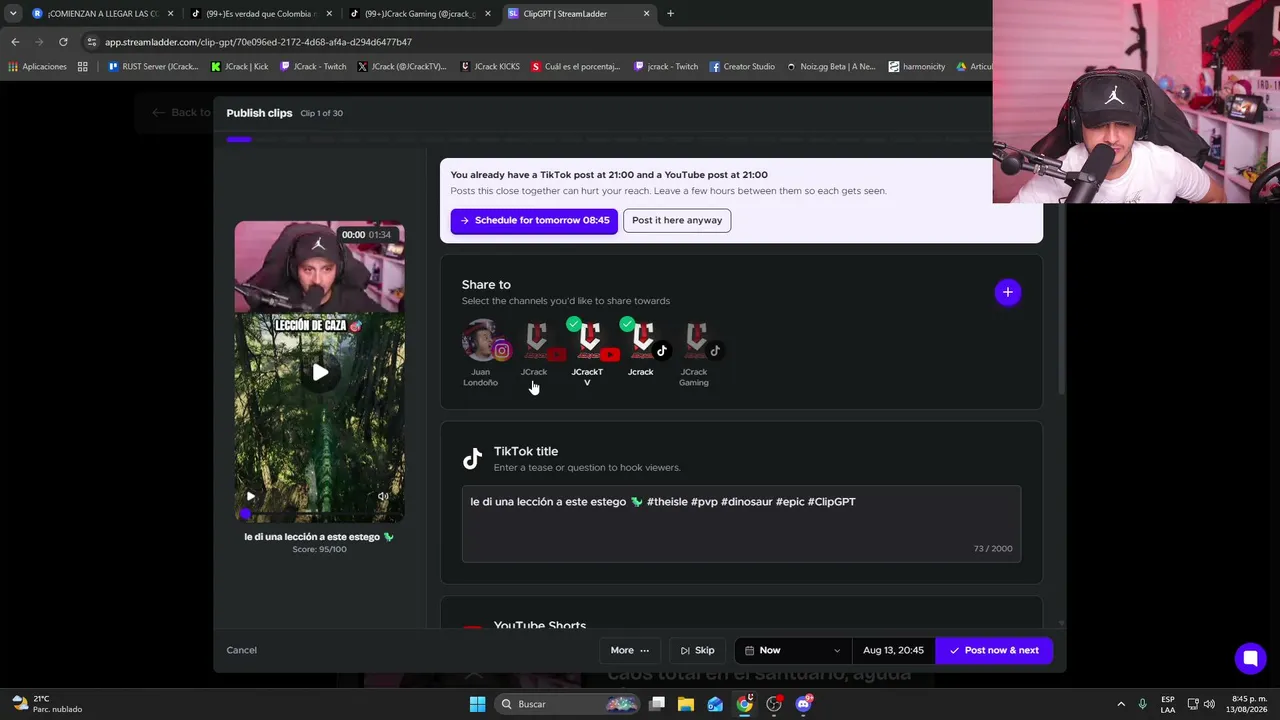Open the RUST Server bookmark
Screen dimensions: 1280x720
(152, 67)
